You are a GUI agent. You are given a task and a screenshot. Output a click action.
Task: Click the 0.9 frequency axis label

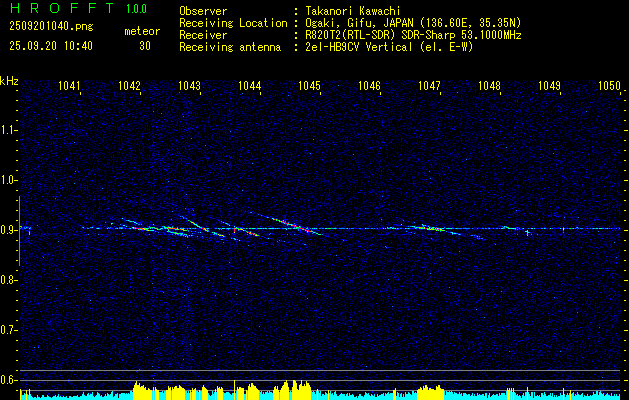(8, 230)
